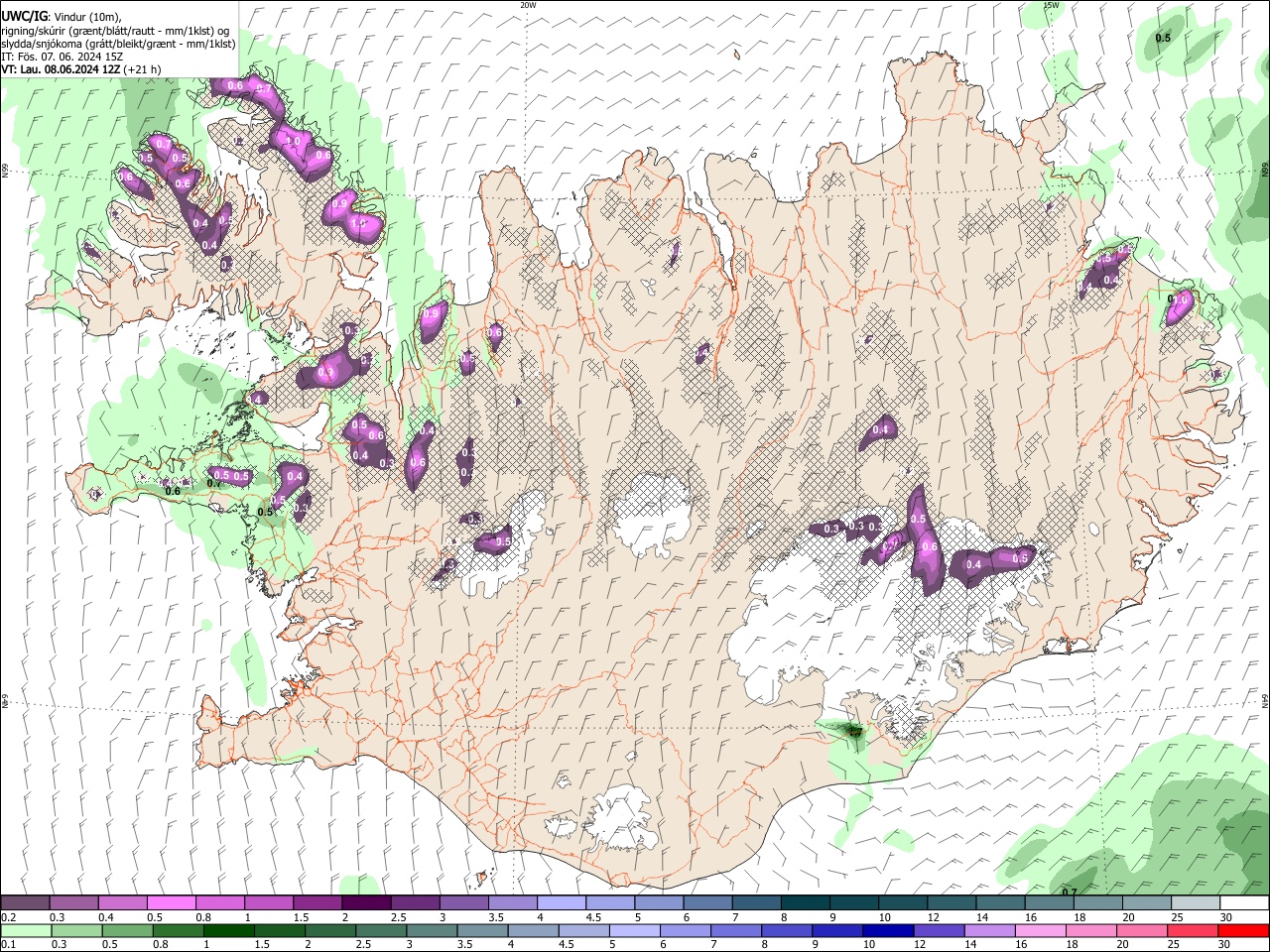Click the 'Vindur (10m)' header text

[89, 17]
